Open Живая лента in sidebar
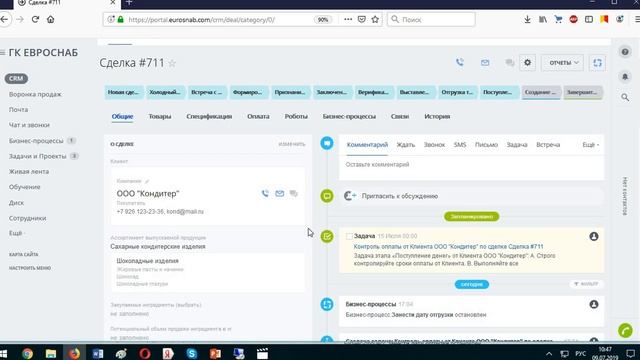 (29, 172)
